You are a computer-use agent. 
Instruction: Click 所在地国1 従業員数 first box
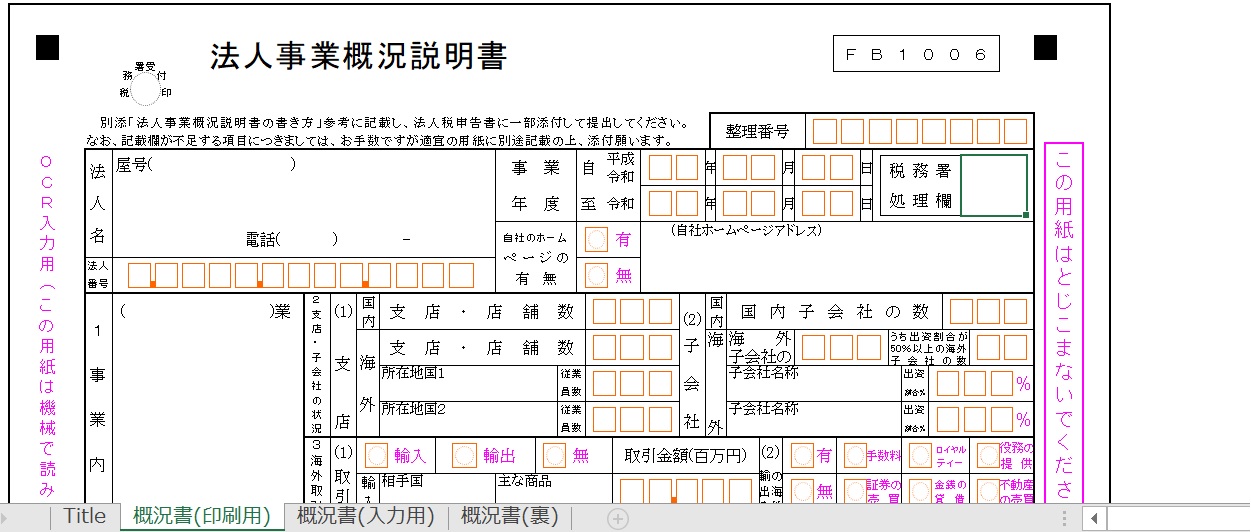click(605, 383)
